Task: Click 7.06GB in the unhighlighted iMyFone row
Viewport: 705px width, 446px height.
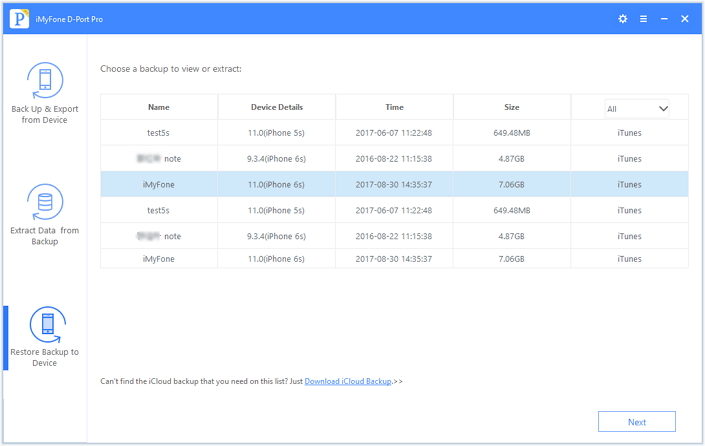Action: pos(512,259)
